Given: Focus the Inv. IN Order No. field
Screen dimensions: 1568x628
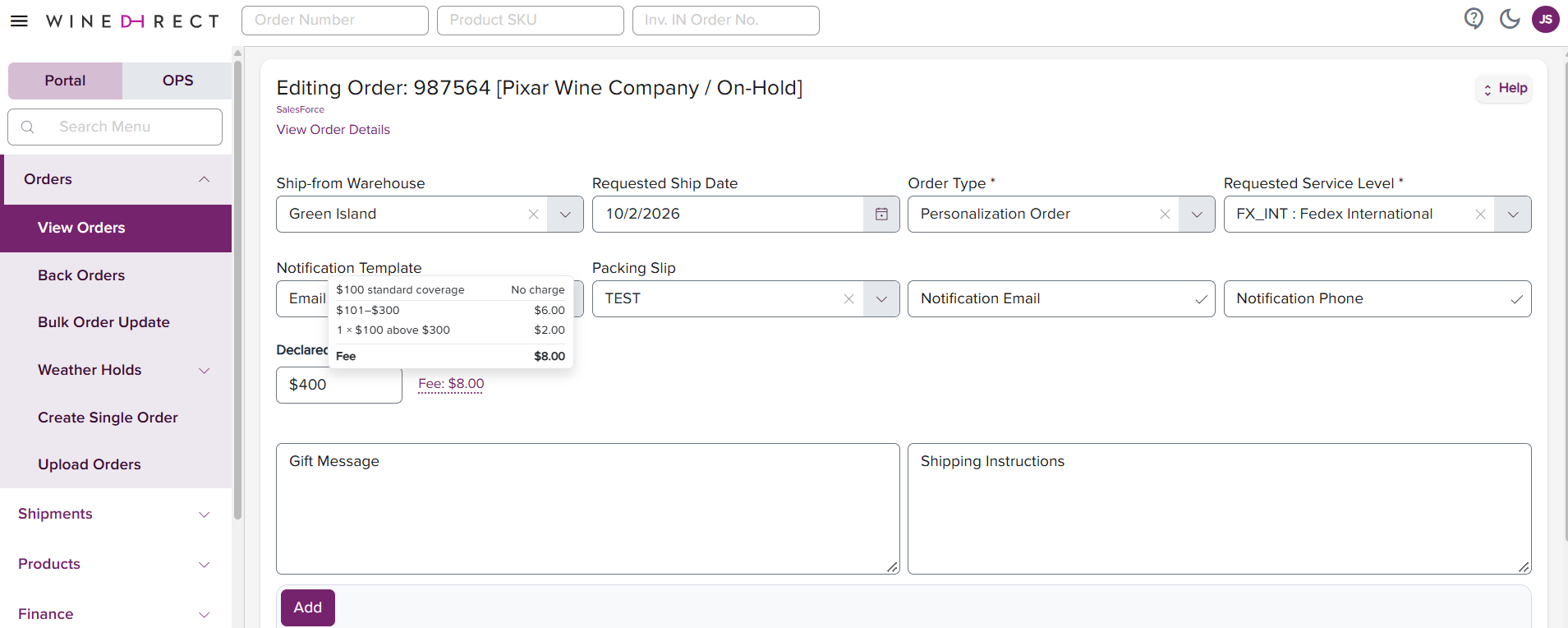Looking at the screenshot, I should coord(726,21).
